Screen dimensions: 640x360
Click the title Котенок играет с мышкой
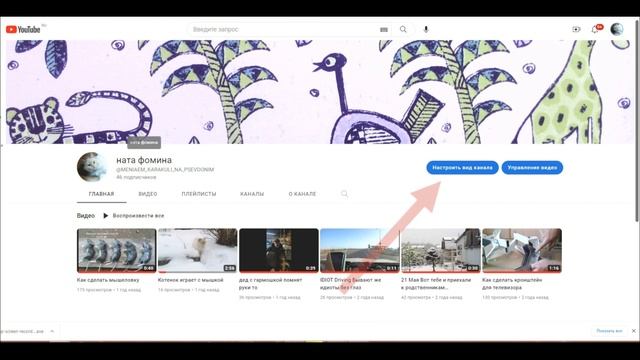[190, 280]
